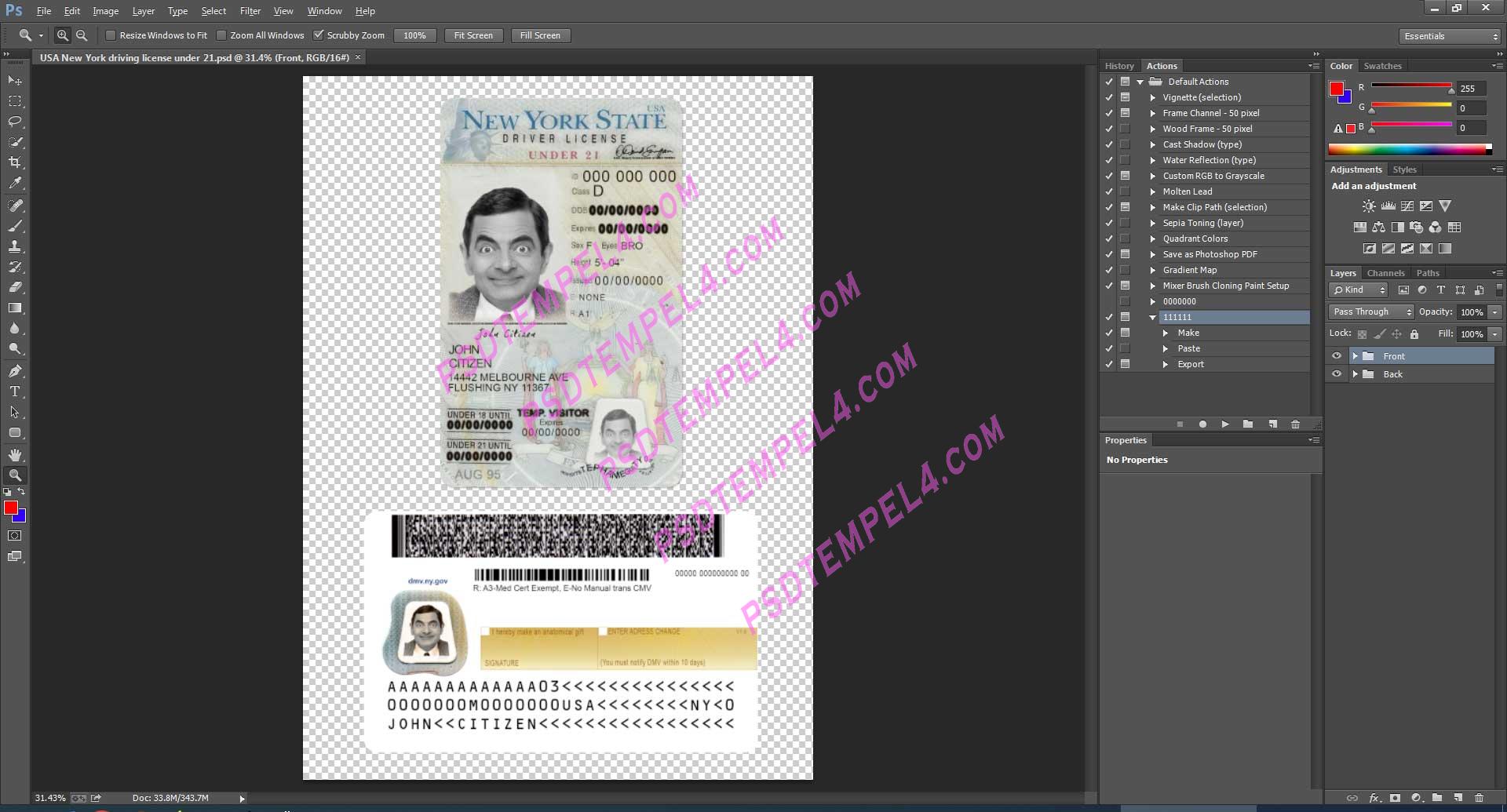This screenshot has height=812, width=1507.
Task: Select the Zoom tool in the toolbar
Action: [15, 475]
